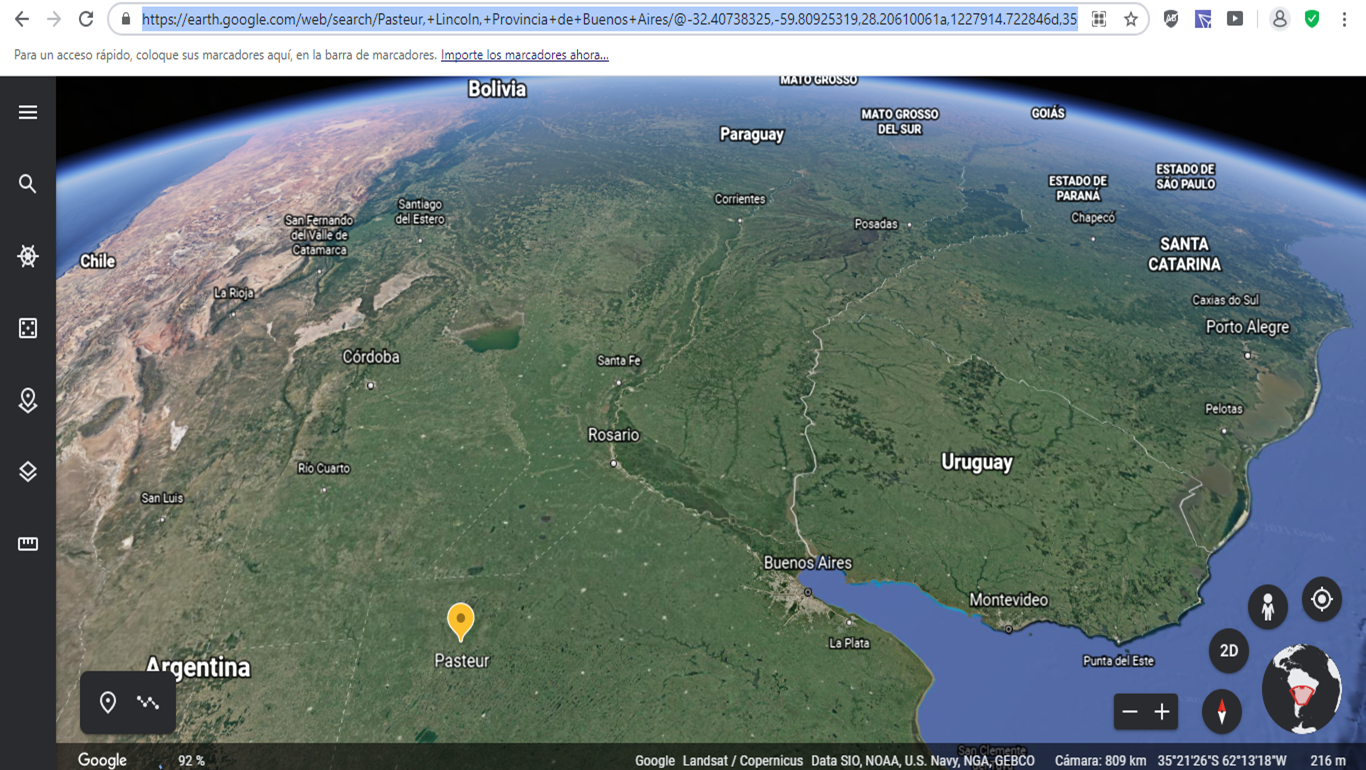1366x770 pixels.
Task: Click the Argentina country label
Action: (x=198, y=667)
